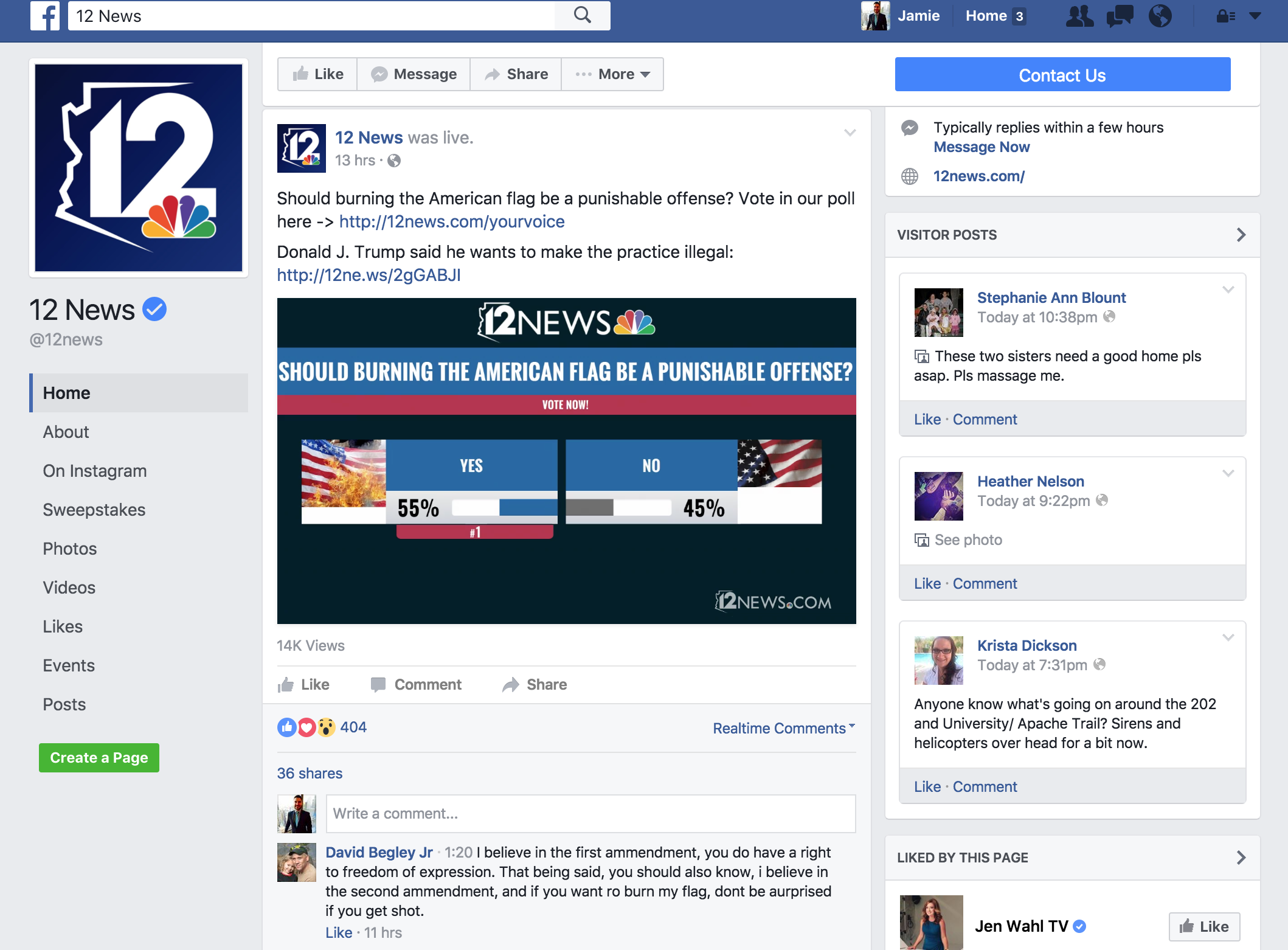Click the Love heart reaction icon
This screenshot has height=950, width=1288.
click(306, 727)
